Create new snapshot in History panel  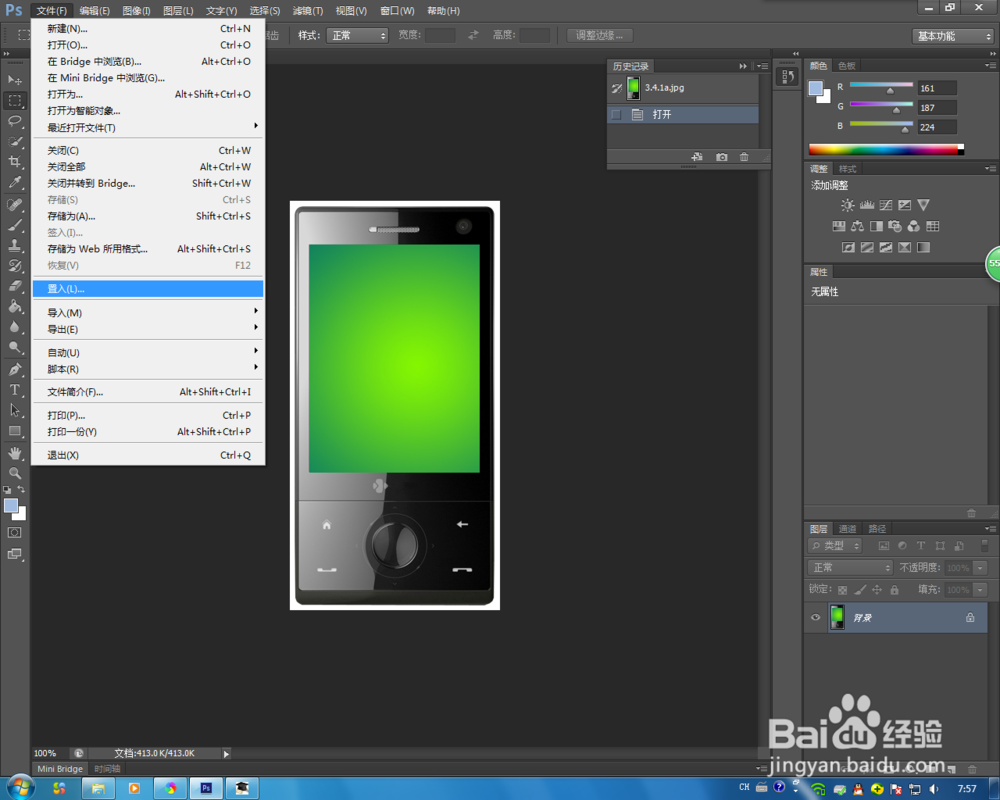click(721, 157)
